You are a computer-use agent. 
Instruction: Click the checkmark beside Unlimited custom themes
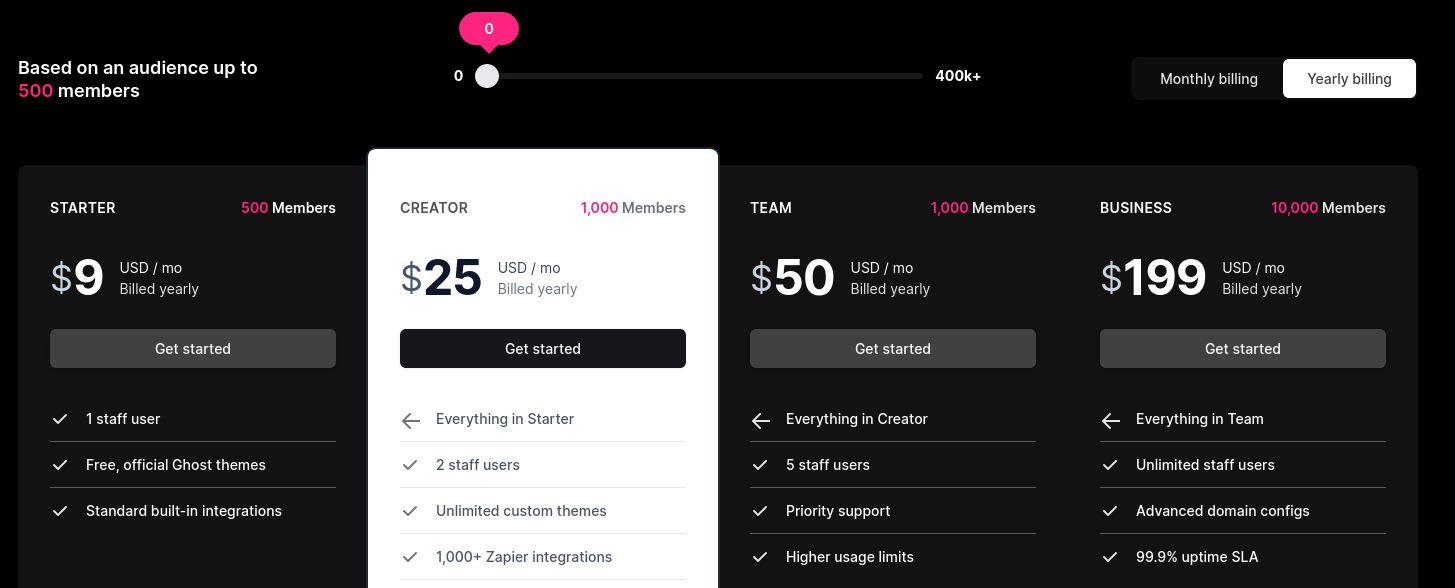(x=410, y=511)
